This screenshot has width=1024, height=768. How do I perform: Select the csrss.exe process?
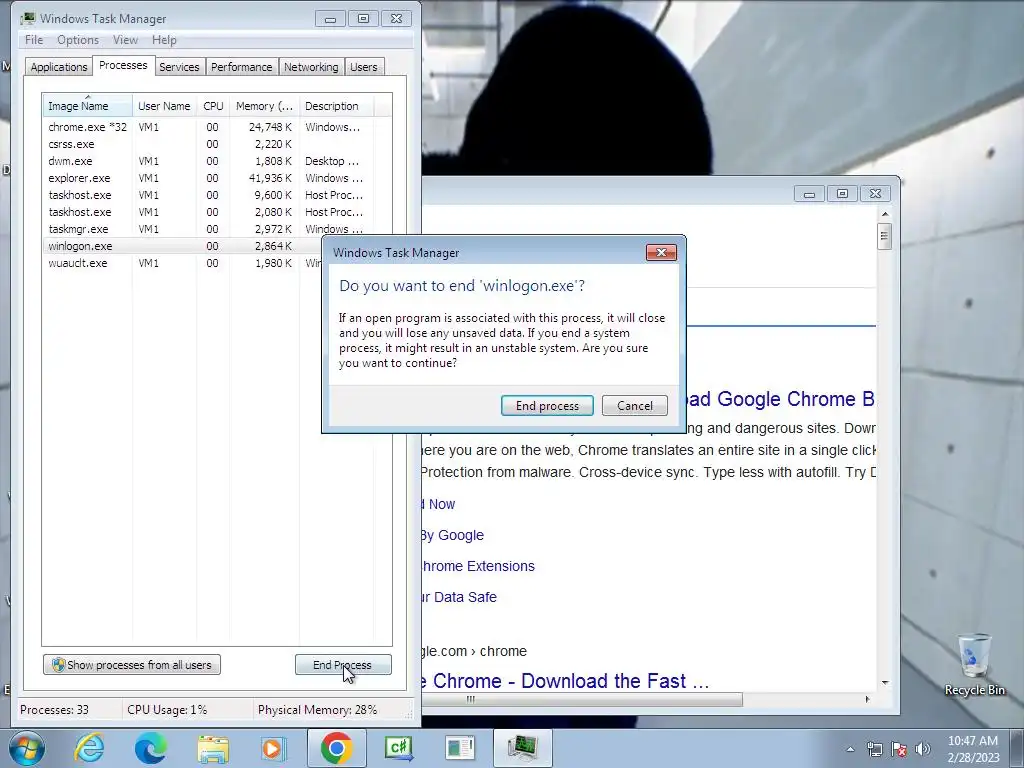point(217,144)
